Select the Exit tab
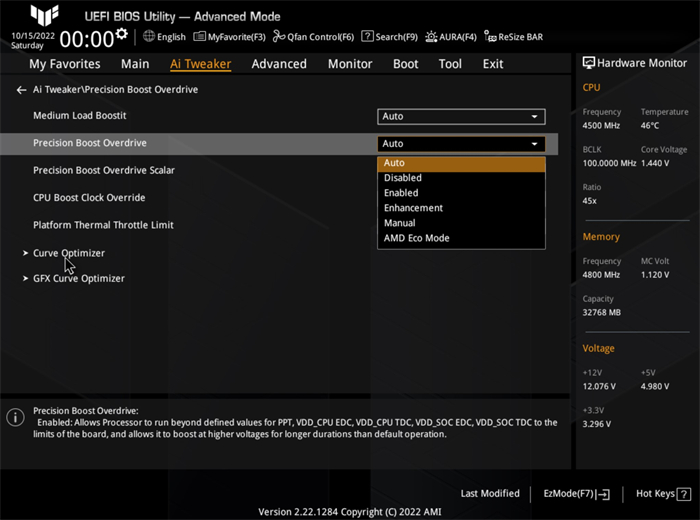Viewport: 700px width, 520px height. pyautogui.click(x=493, y=64)
